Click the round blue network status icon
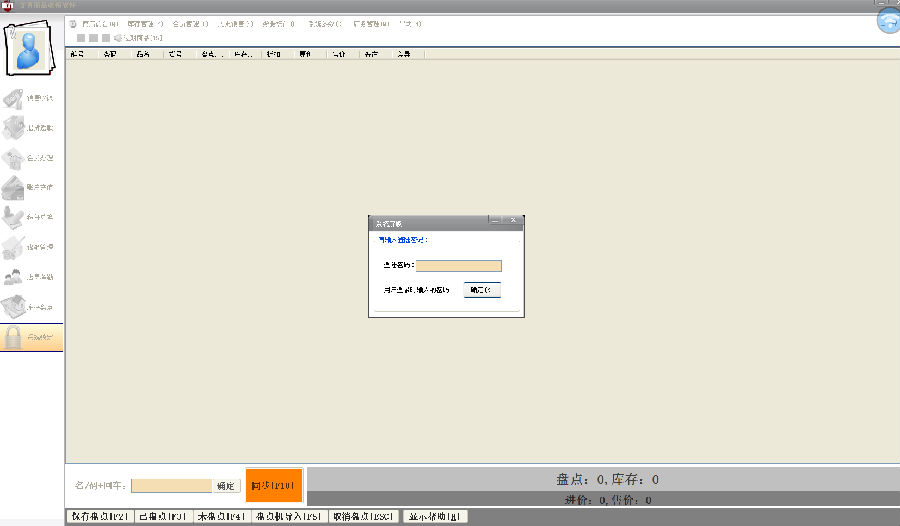900x526 pixels. (889, 21)
